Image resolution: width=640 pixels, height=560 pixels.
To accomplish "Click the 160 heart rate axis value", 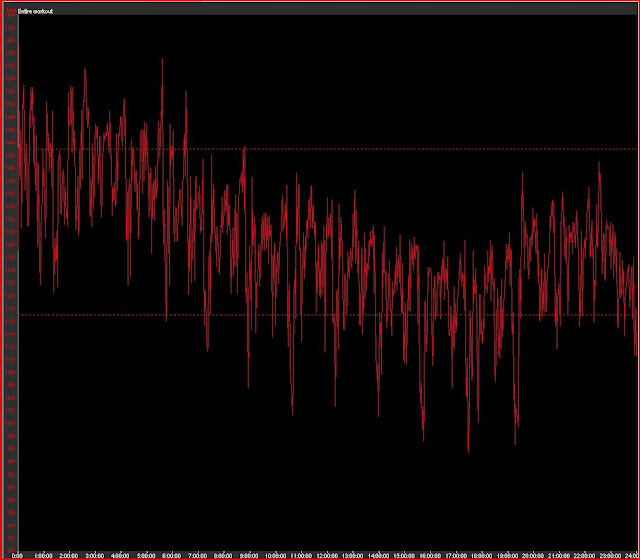I will tap(11, 40).
